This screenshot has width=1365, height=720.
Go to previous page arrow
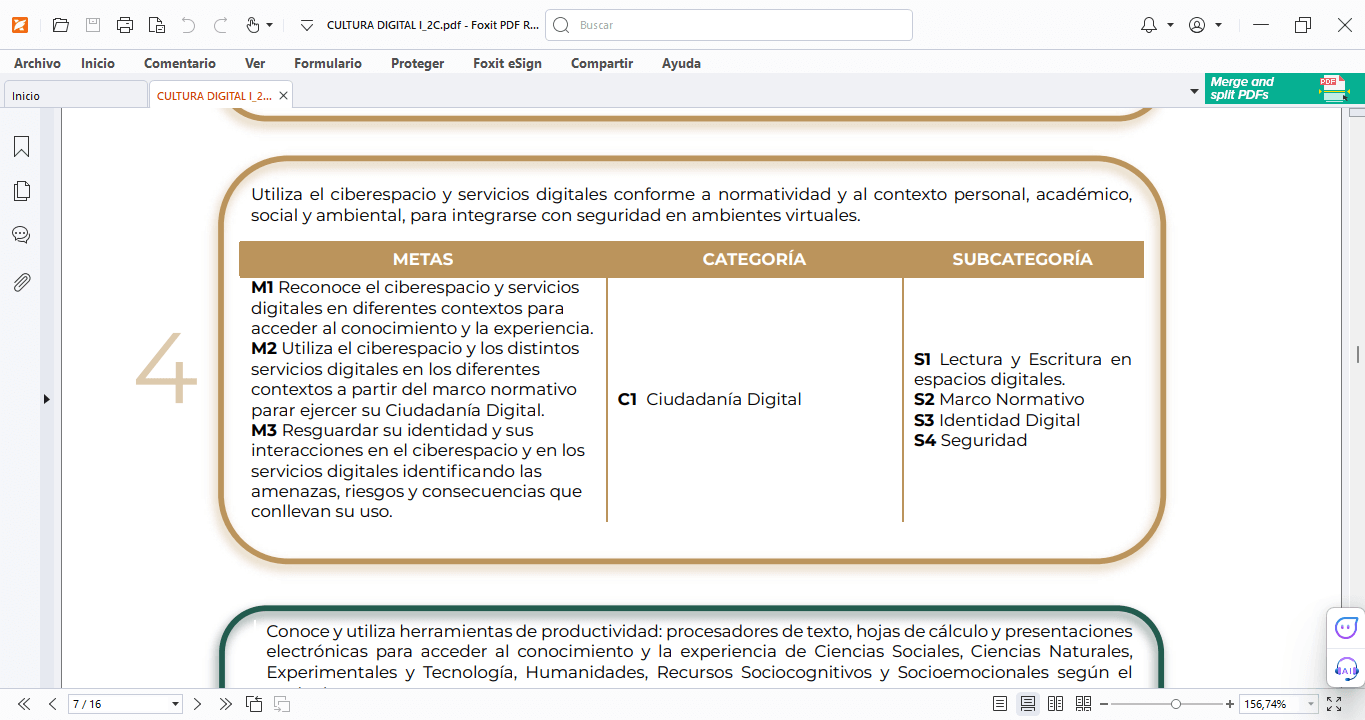(x=52, y=704)
